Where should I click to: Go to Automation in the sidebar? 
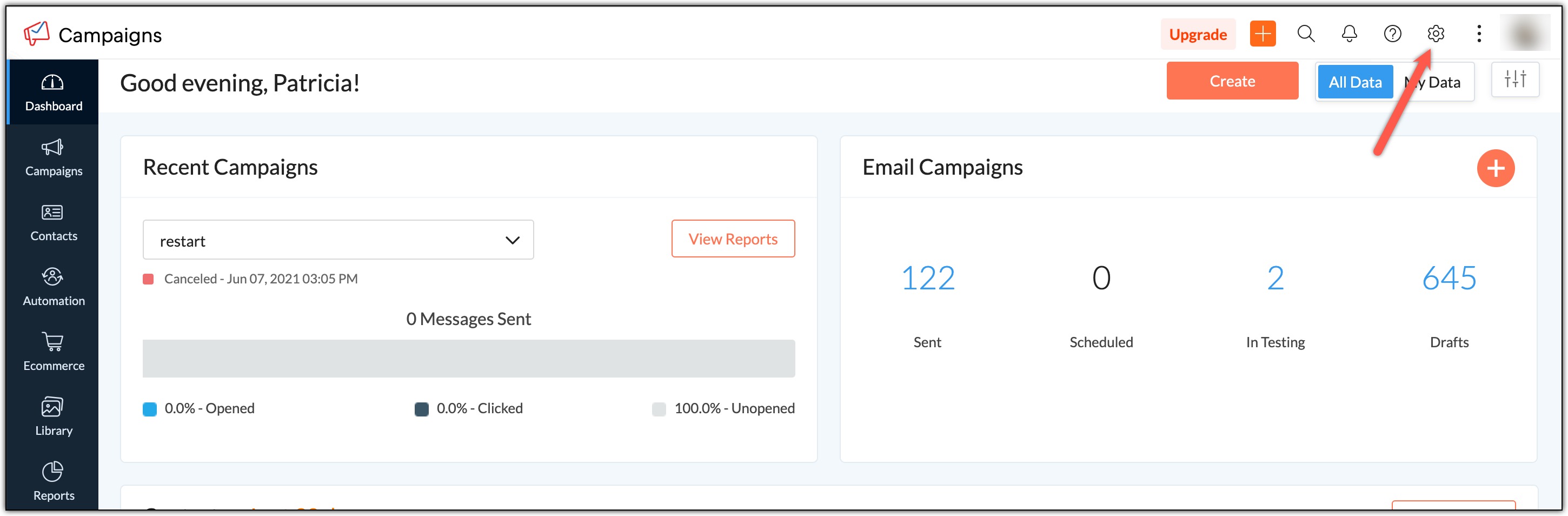(54, 288)
